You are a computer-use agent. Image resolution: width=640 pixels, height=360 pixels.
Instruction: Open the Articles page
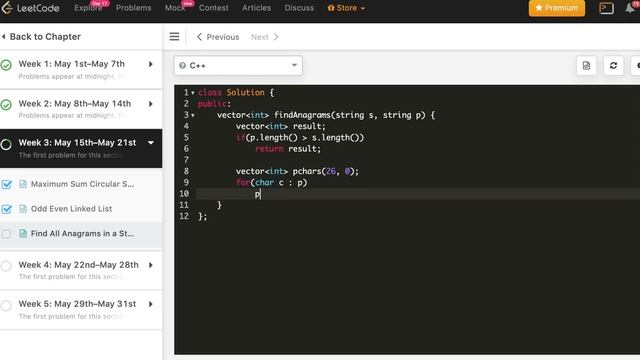coord(256,8)
